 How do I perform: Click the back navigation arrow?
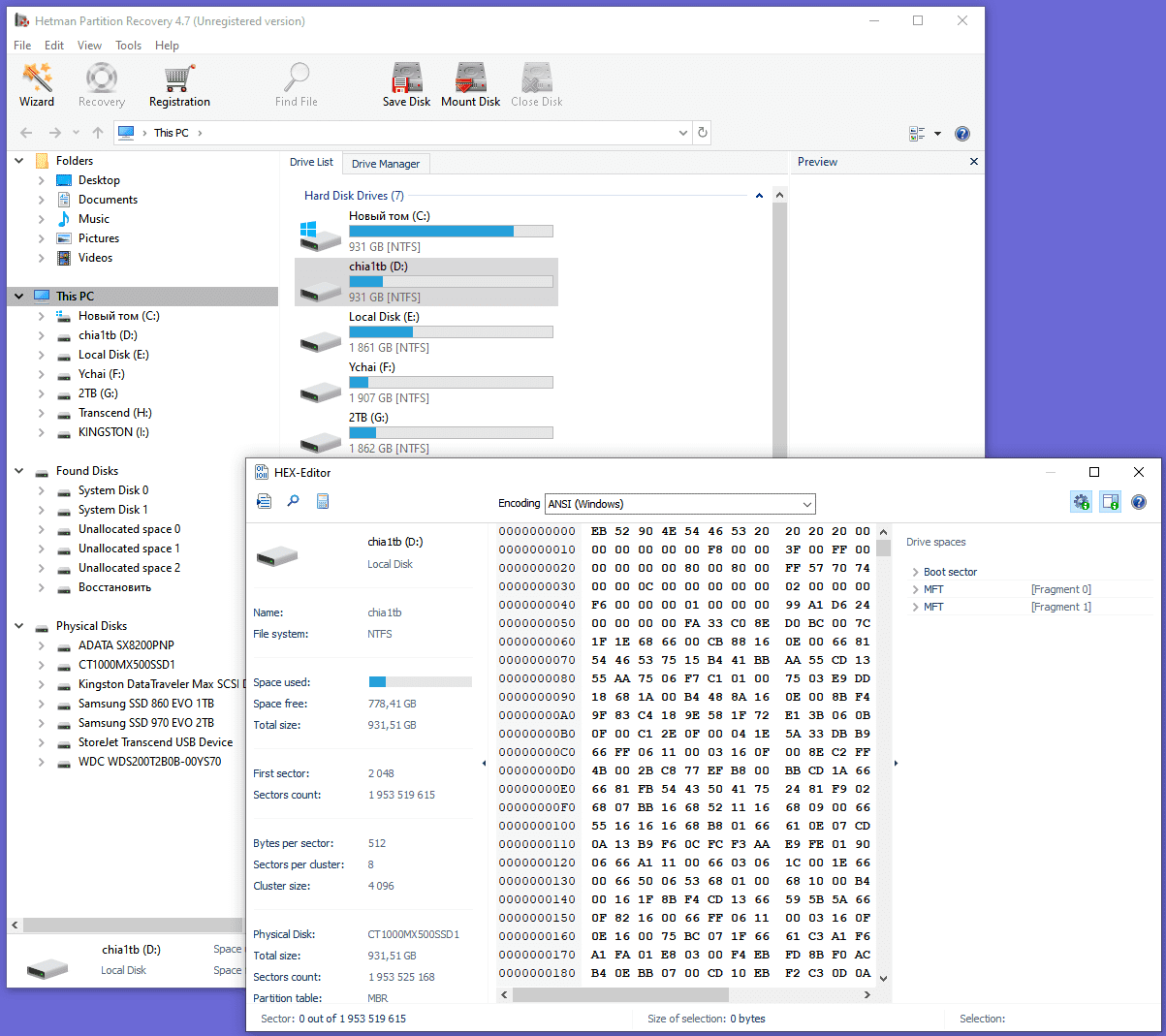[x=26, y=133]
